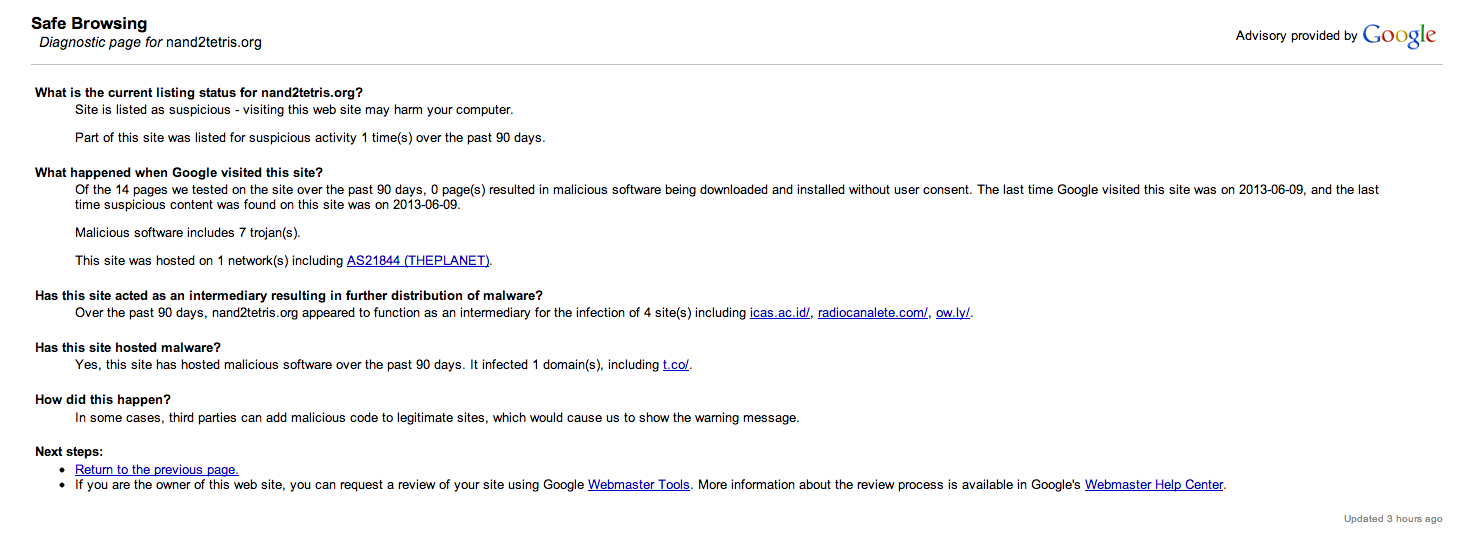Open the t.co/ infected domain link

click(676, 365)
